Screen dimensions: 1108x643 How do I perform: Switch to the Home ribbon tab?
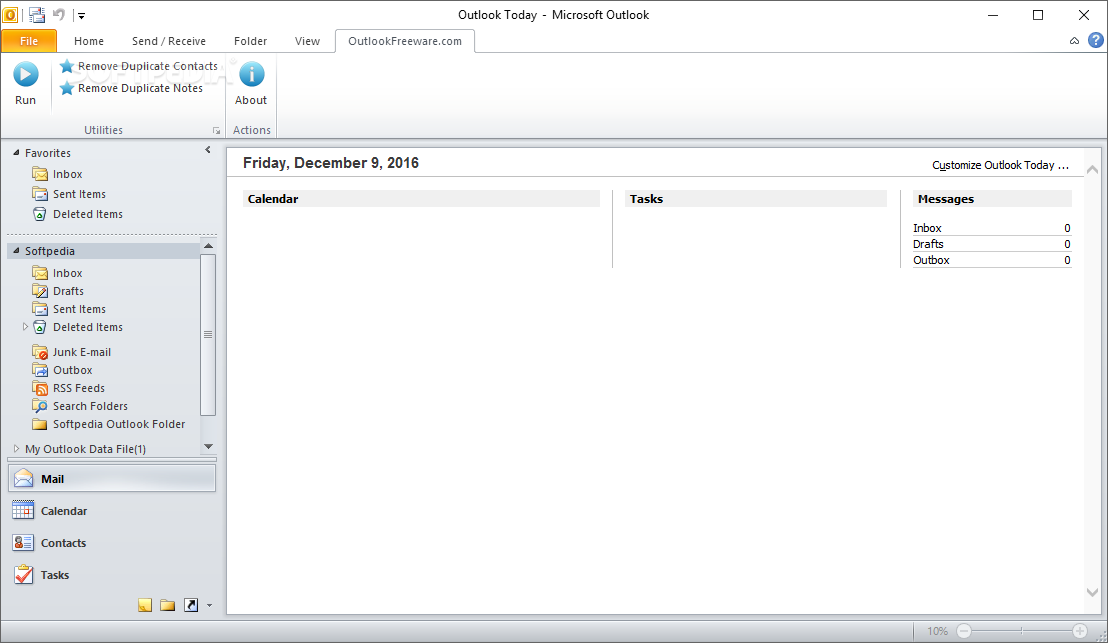[89, 41]
